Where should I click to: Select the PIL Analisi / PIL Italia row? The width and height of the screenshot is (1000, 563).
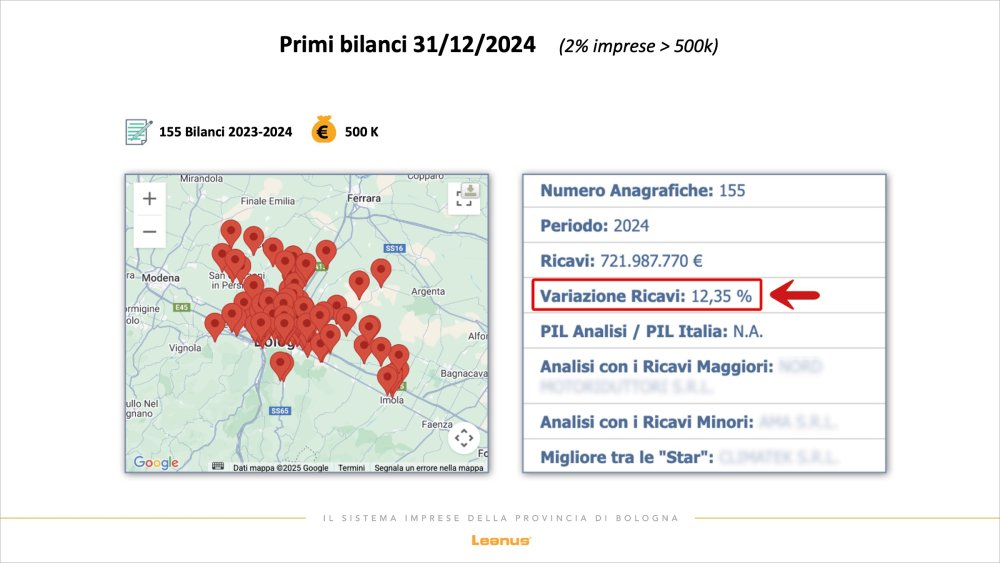click(704, 331)
